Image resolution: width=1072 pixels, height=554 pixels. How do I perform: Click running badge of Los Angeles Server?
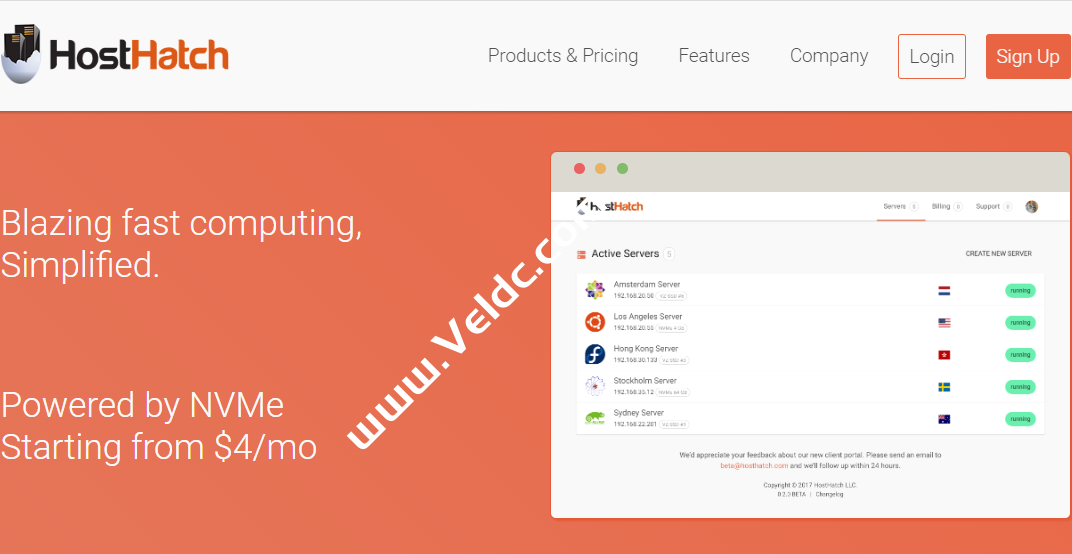pos(1020,323)
